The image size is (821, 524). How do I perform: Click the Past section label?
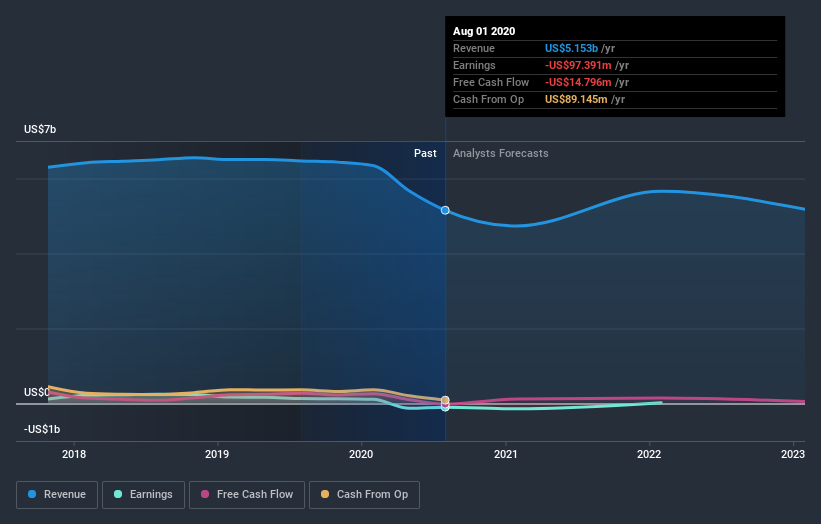click(425, 153)
